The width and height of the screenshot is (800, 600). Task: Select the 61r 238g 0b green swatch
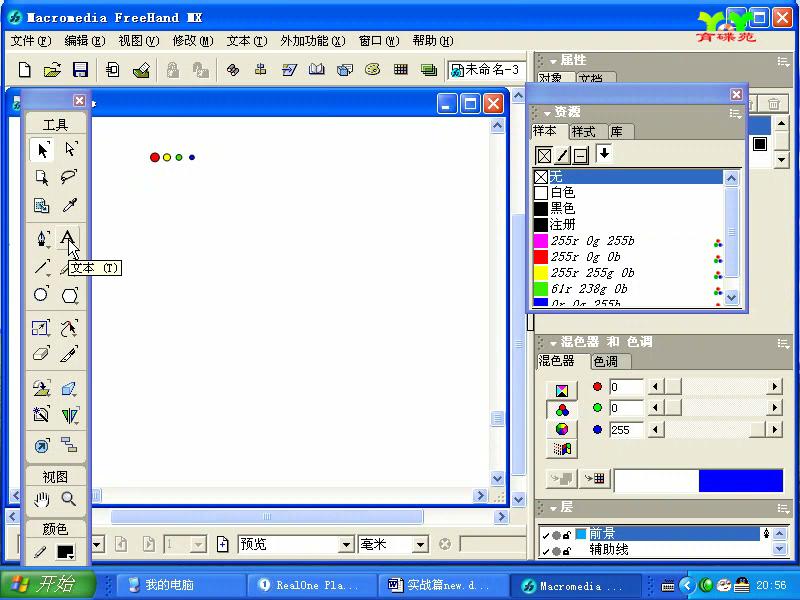pyautogui.click(x=628, y=289)
